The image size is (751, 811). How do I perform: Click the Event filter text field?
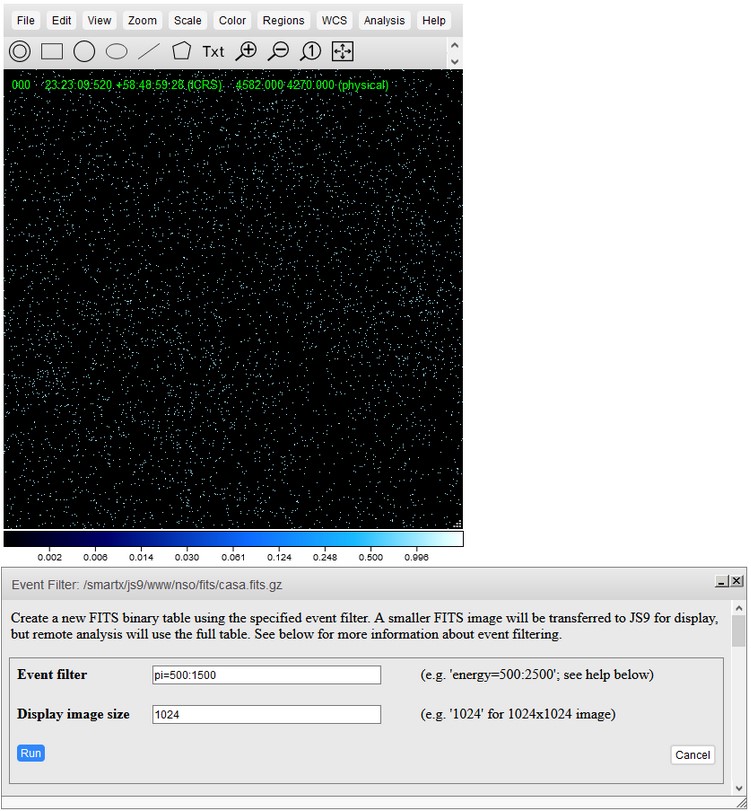point(266,675)
